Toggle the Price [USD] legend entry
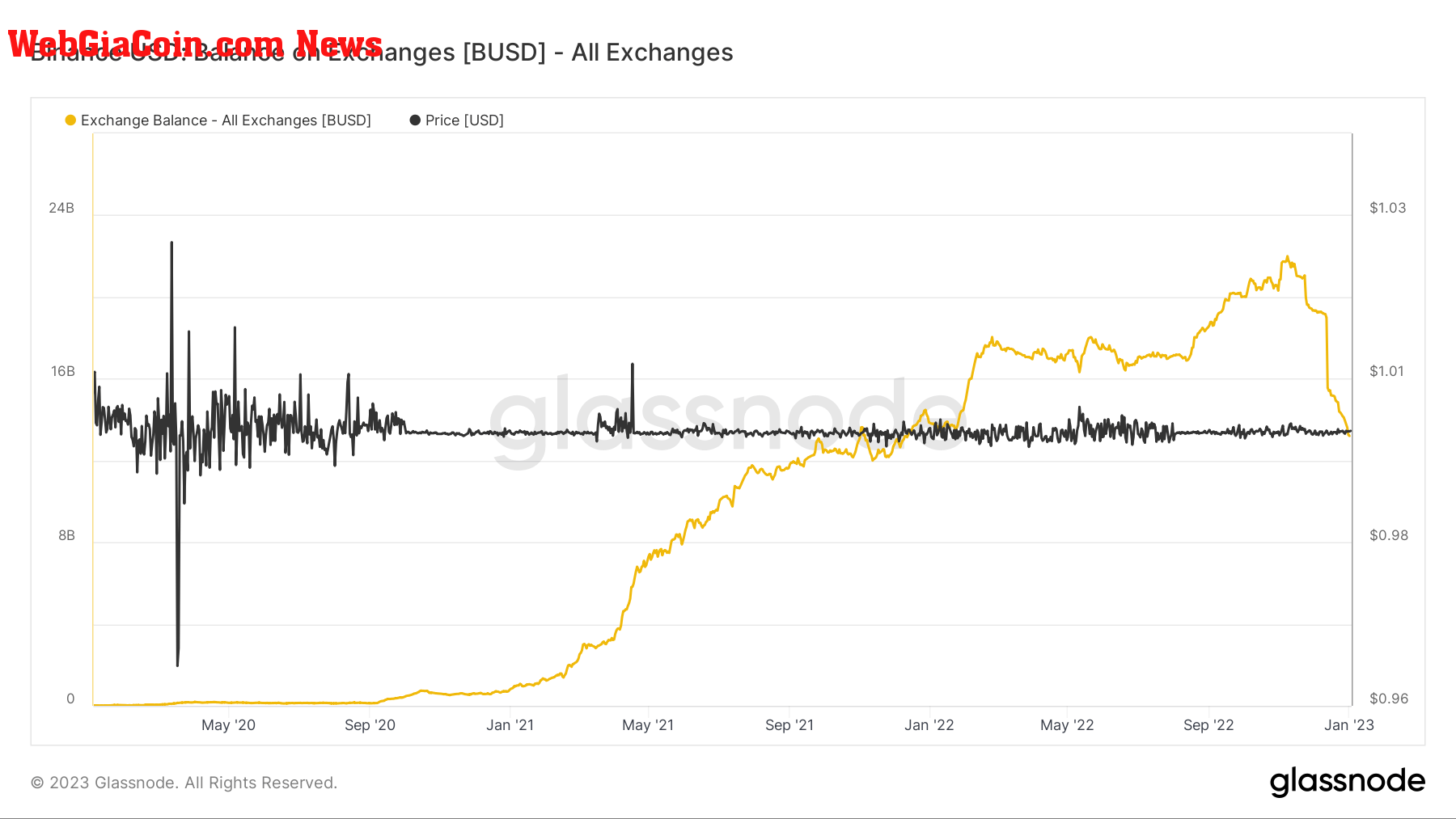Viewport: 1456px width, 819px height. pos(457,120)
